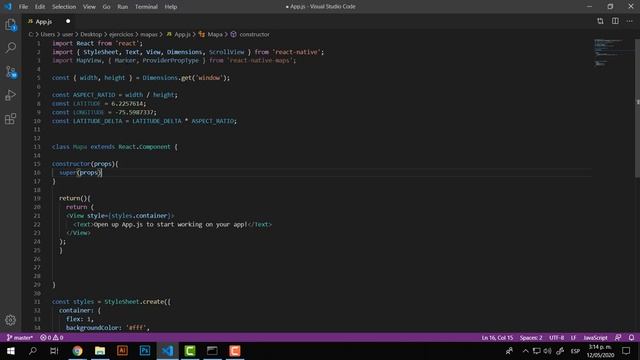
Task: Click line number 13 in gutter
Action: pos(37,147)
